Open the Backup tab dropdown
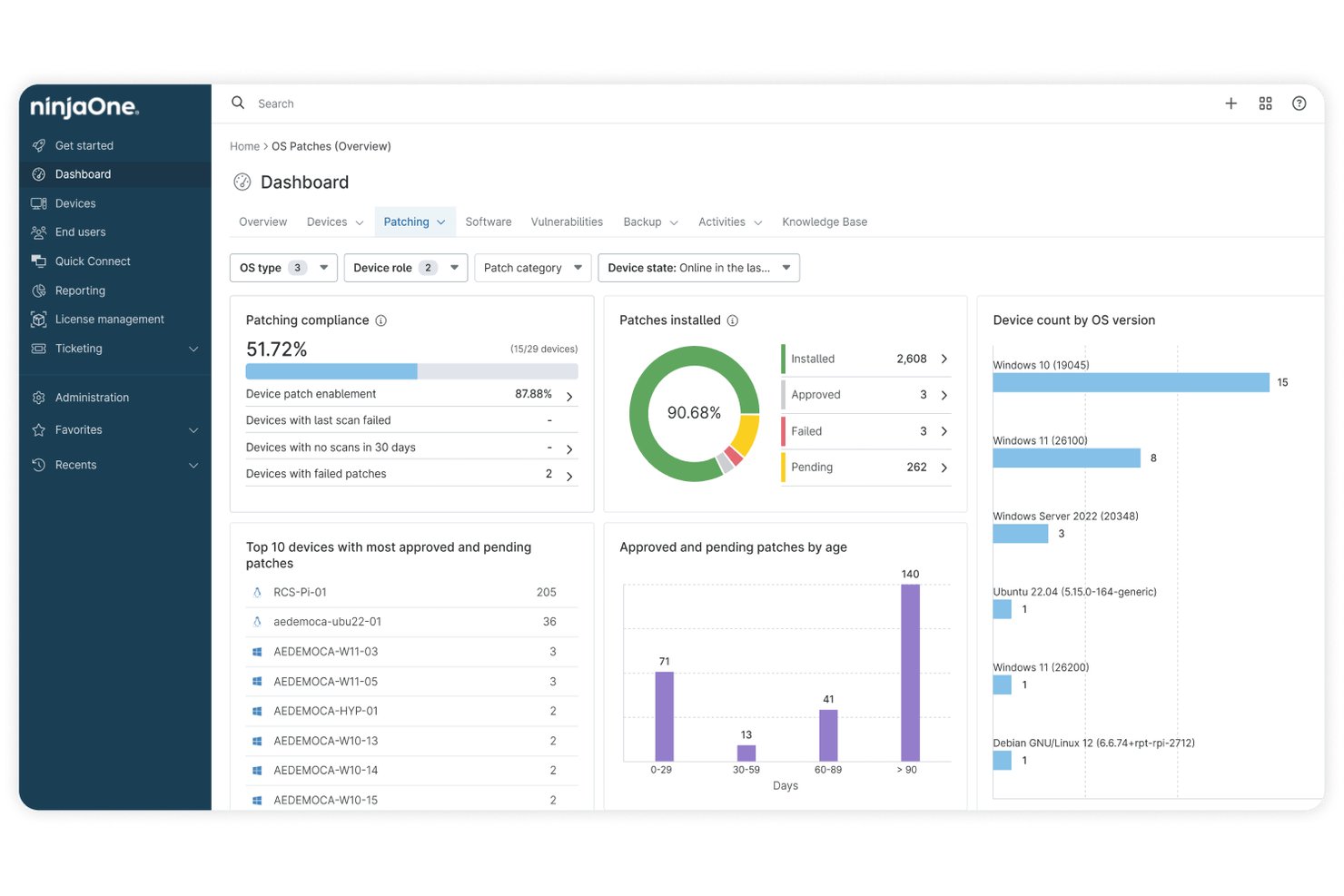This screenshot has width=1344, height=896. 674,222
